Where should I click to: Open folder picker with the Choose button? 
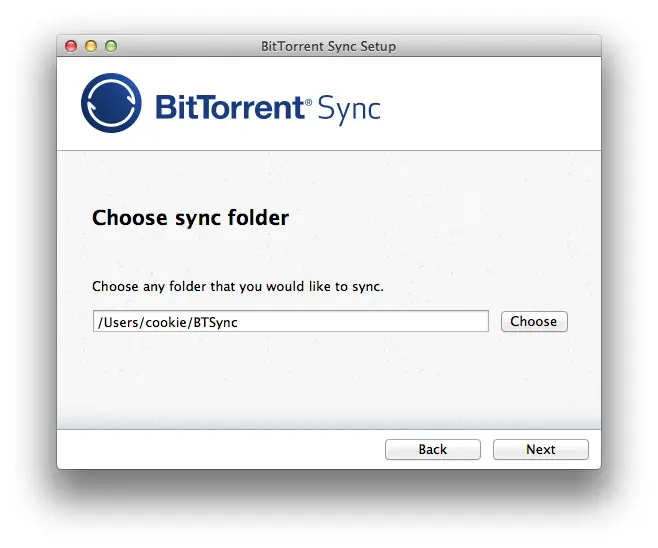coord(534,321)
